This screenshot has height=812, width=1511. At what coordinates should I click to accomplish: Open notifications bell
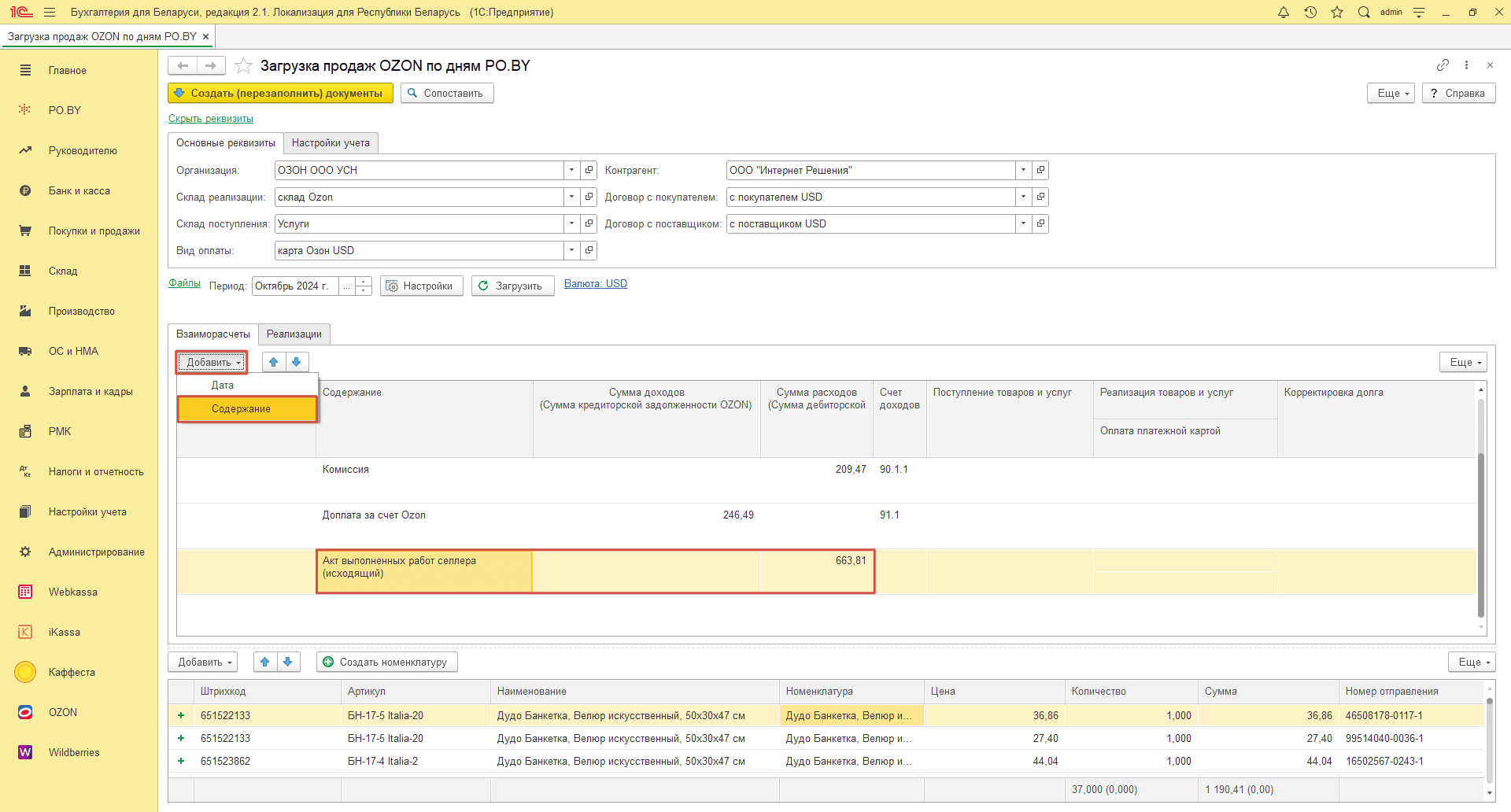[x=1284, y=12]
